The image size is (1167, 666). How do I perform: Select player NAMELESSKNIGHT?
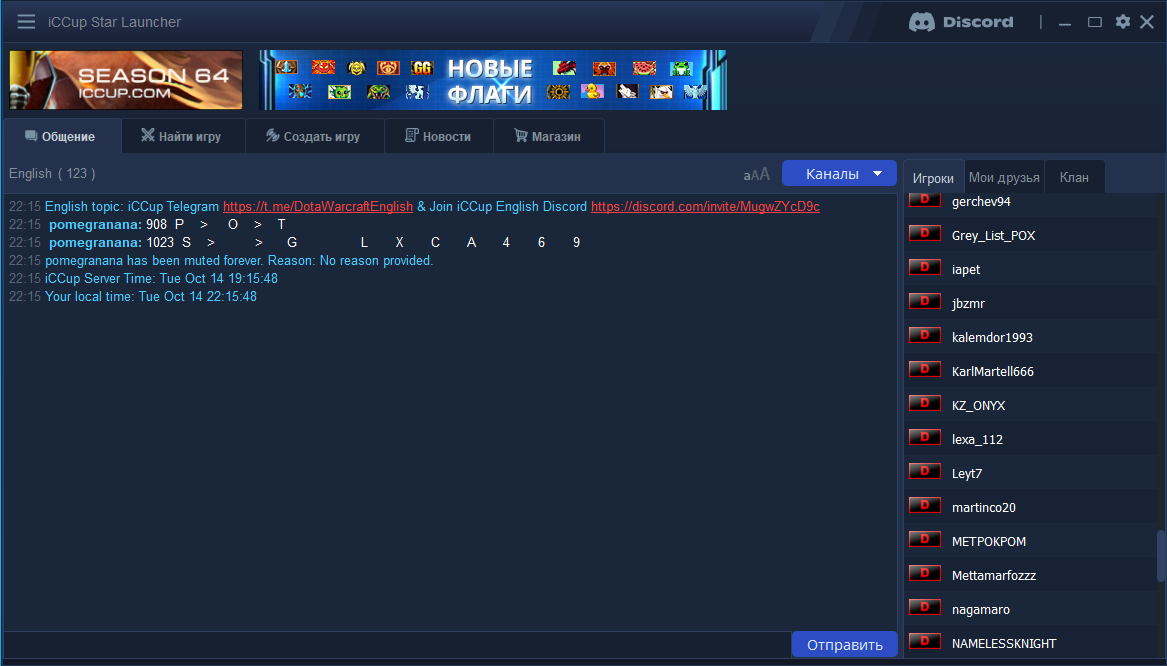(1004, 644)
